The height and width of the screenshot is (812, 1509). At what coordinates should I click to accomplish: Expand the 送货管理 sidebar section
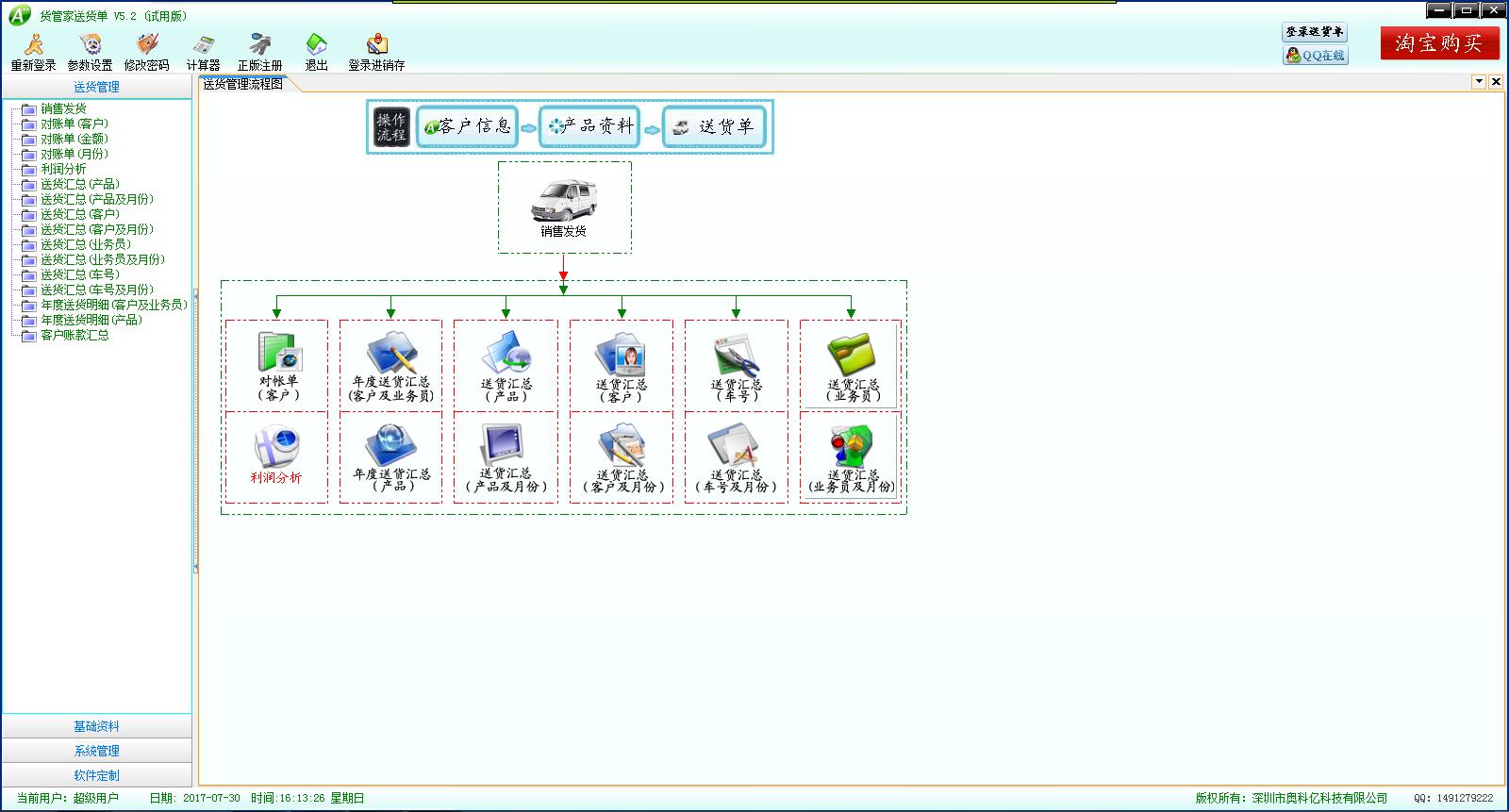point(97,87)
